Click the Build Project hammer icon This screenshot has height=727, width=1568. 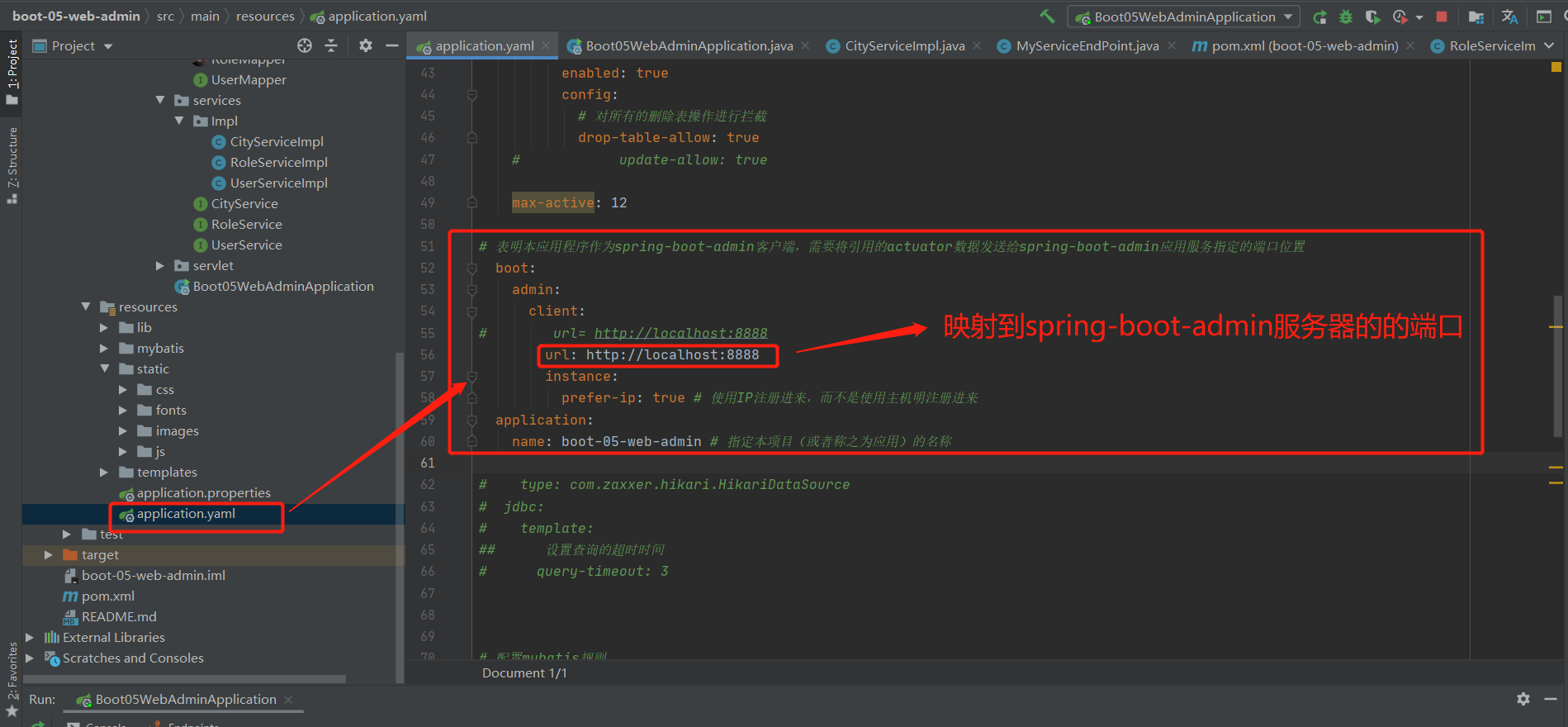[1047, 16]
